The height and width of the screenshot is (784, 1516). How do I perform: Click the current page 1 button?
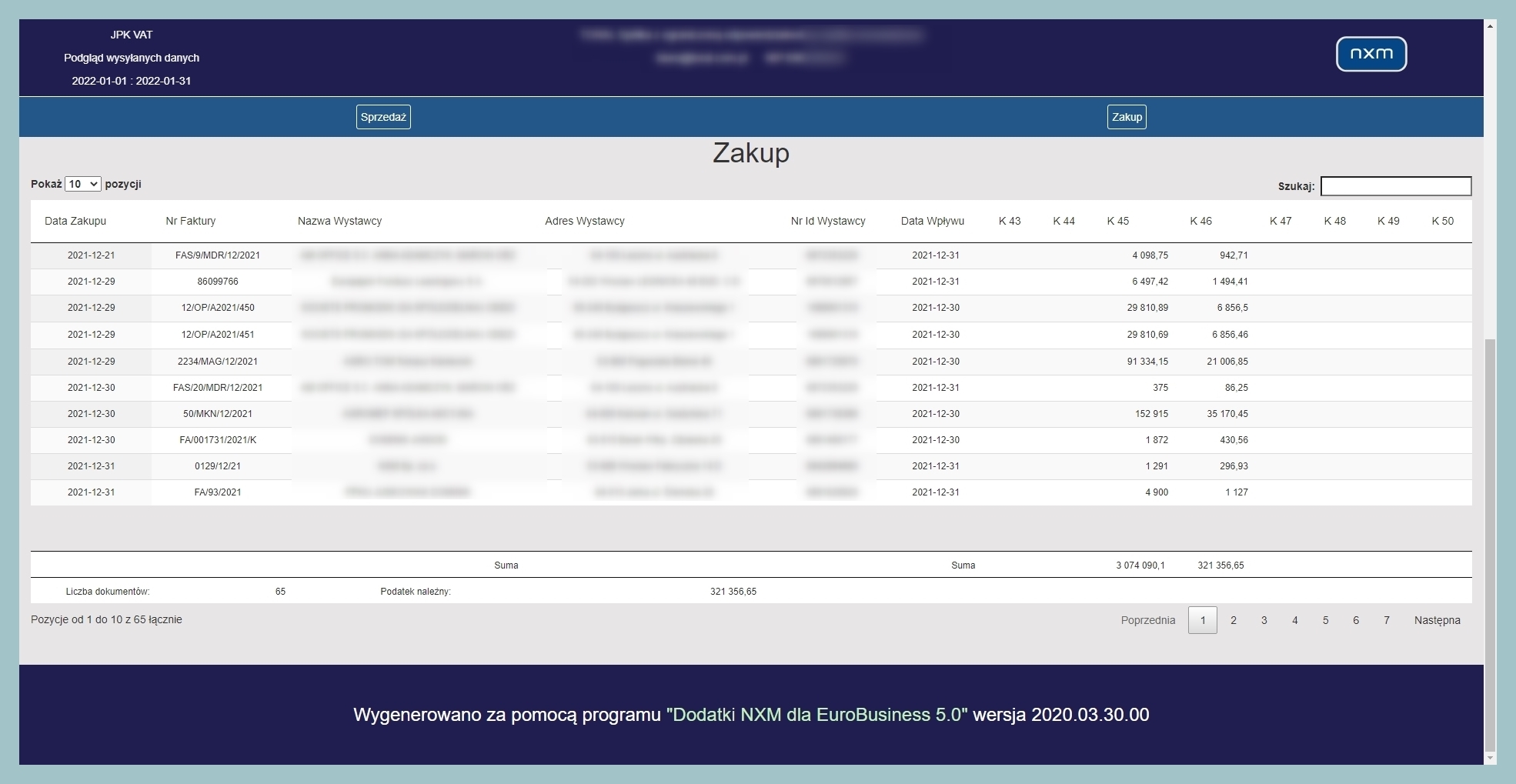[x=1204, y=619]
